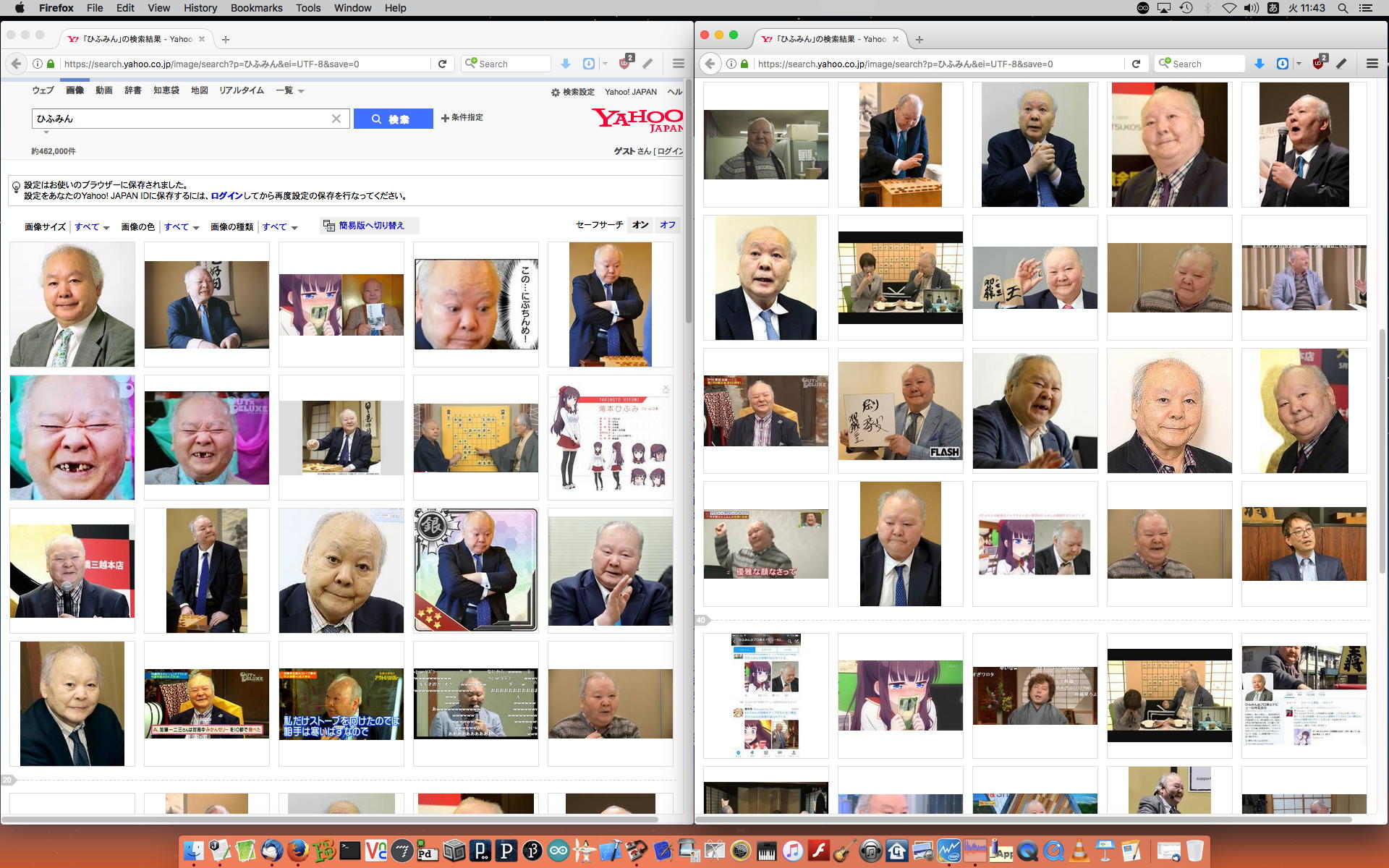Expand the 画像サイズ すべて dropdown
1389x868 pixels.
(92, 227)
